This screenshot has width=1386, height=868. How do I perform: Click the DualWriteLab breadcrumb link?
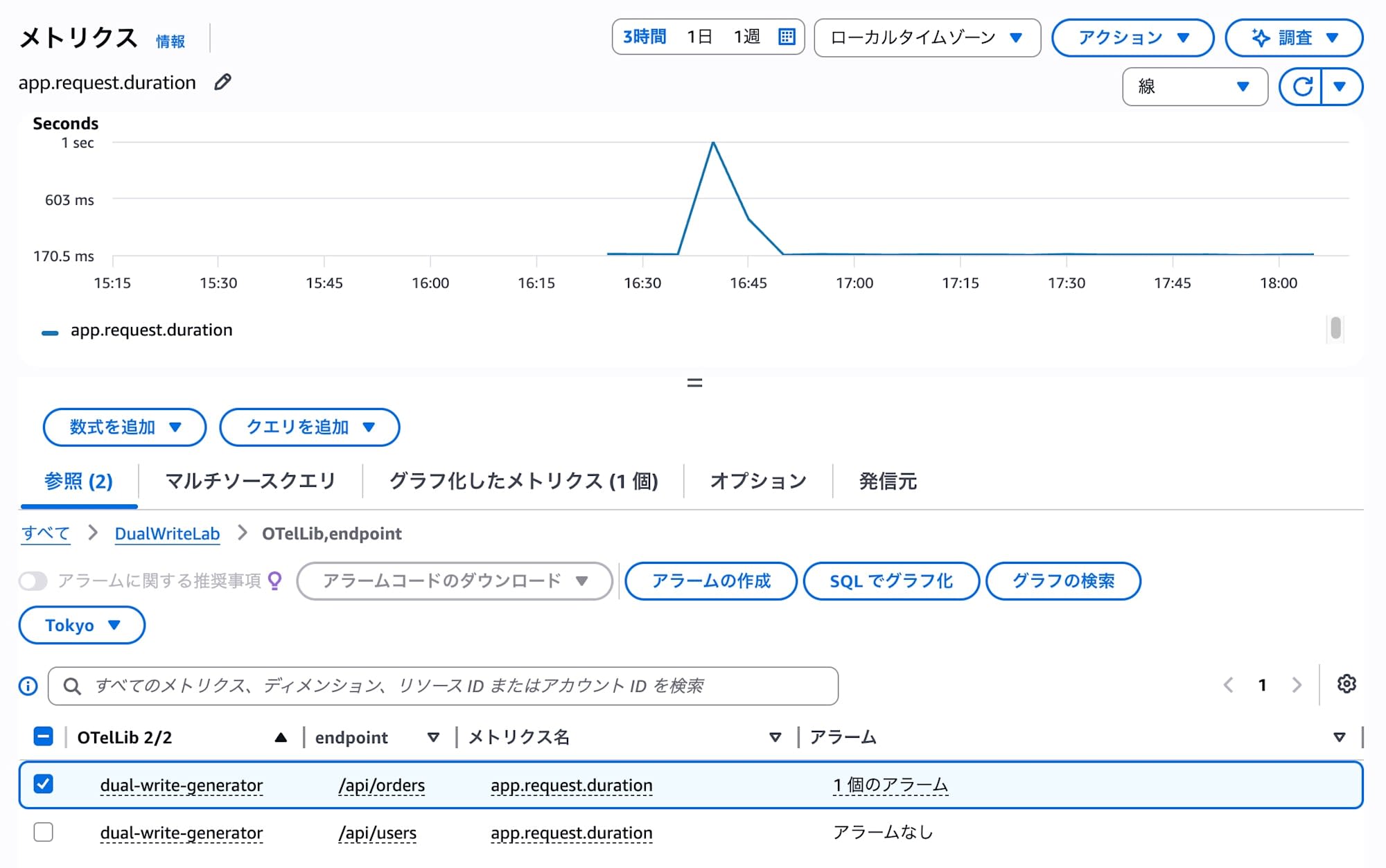pos(167,533)
